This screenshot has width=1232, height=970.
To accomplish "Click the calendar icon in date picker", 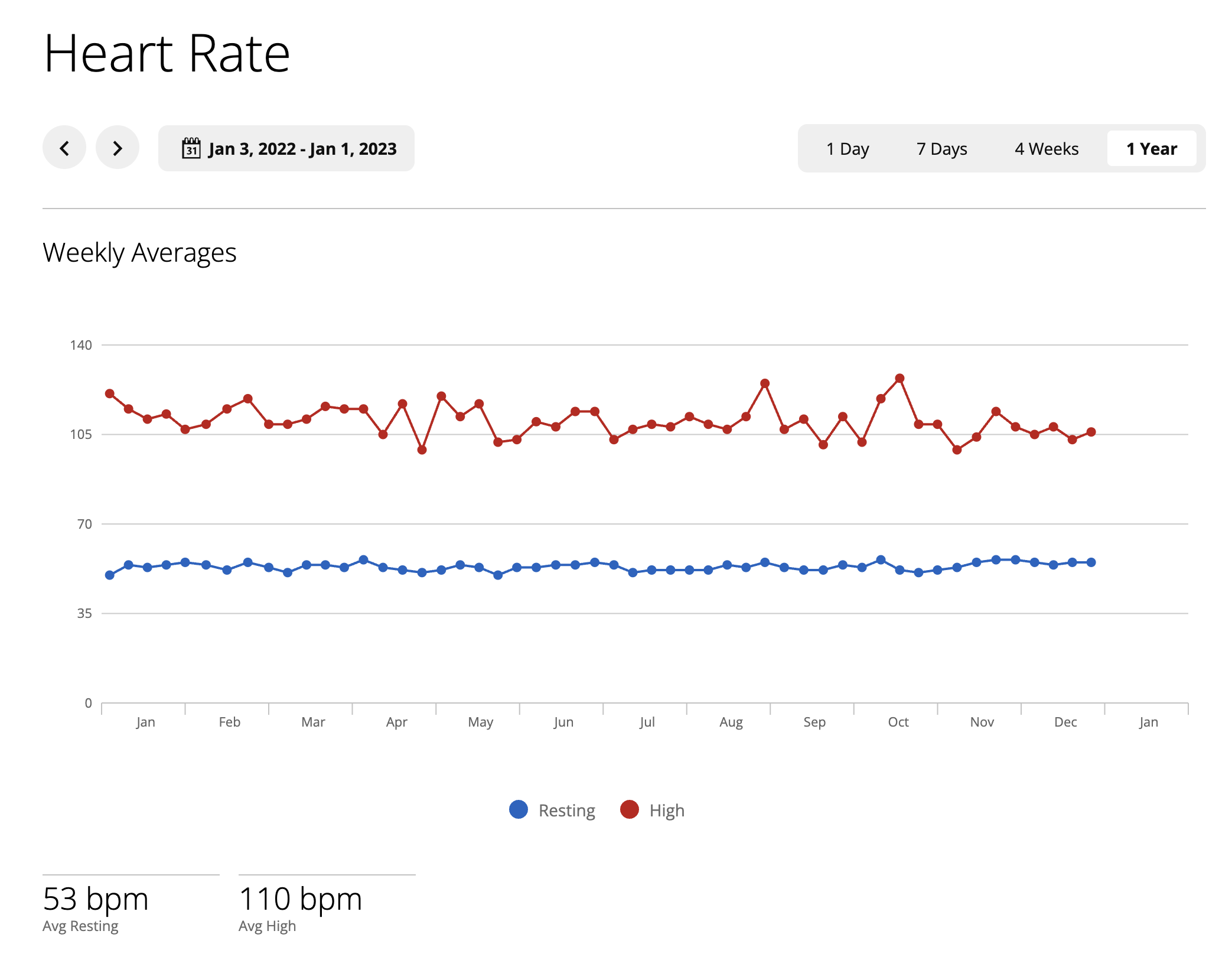I will (x=191, y=148).
